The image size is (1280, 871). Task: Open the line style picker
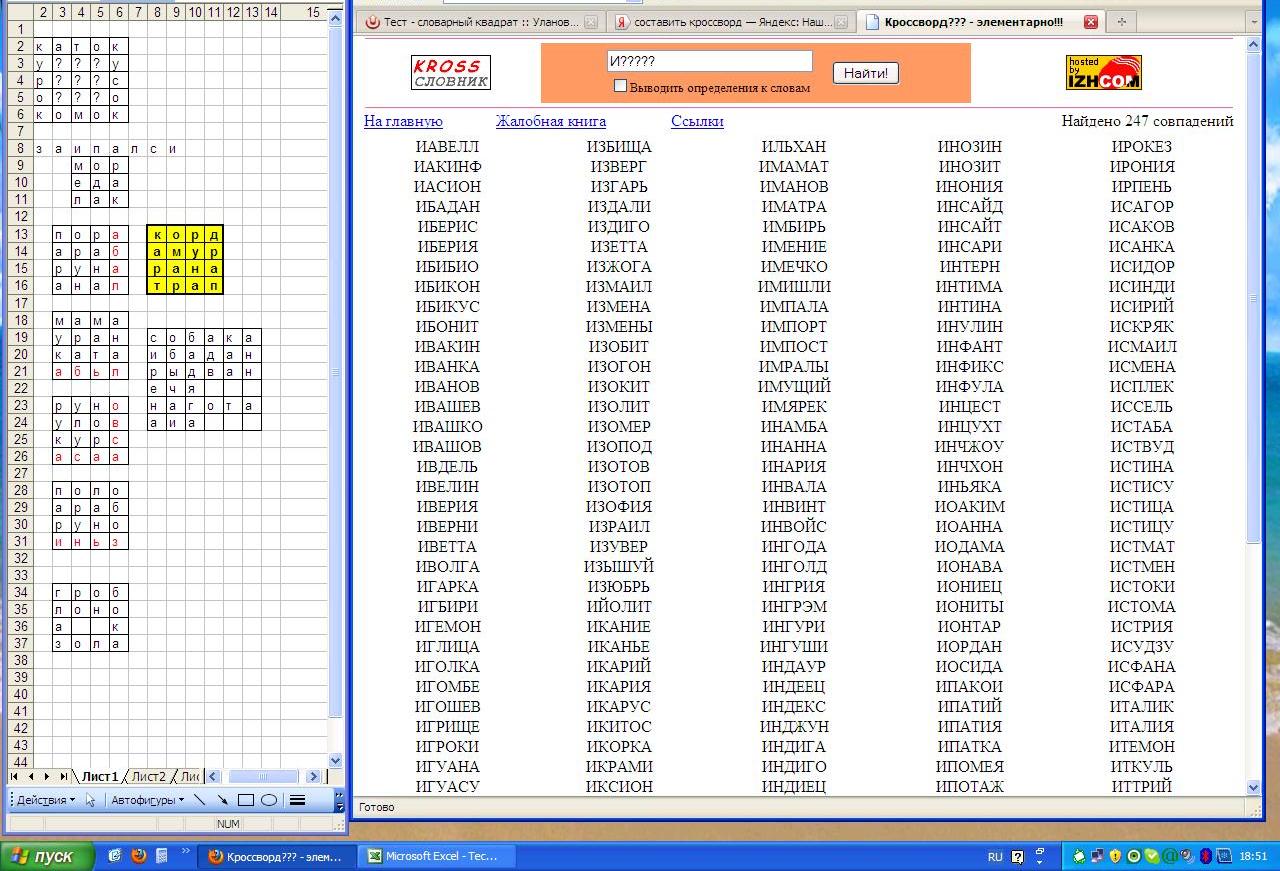point(297,800)
